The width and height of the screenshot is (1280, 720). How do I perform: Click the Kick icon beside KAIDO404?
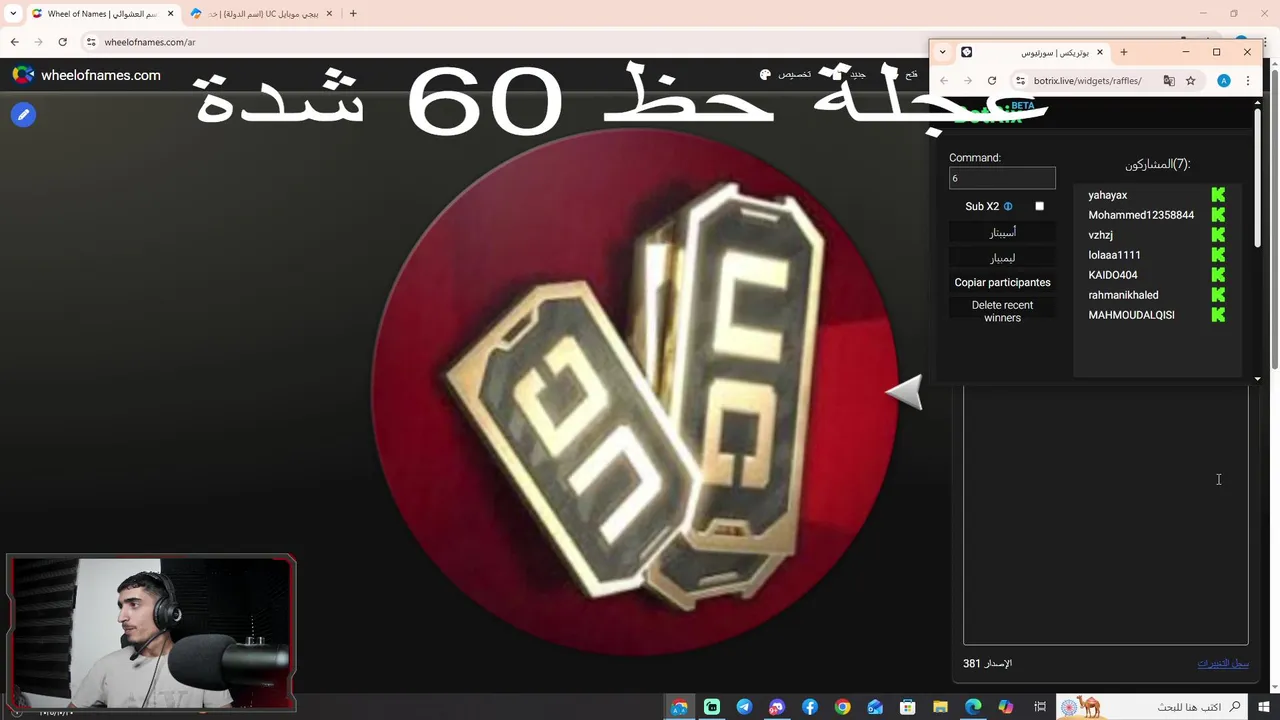point(1218,275)
